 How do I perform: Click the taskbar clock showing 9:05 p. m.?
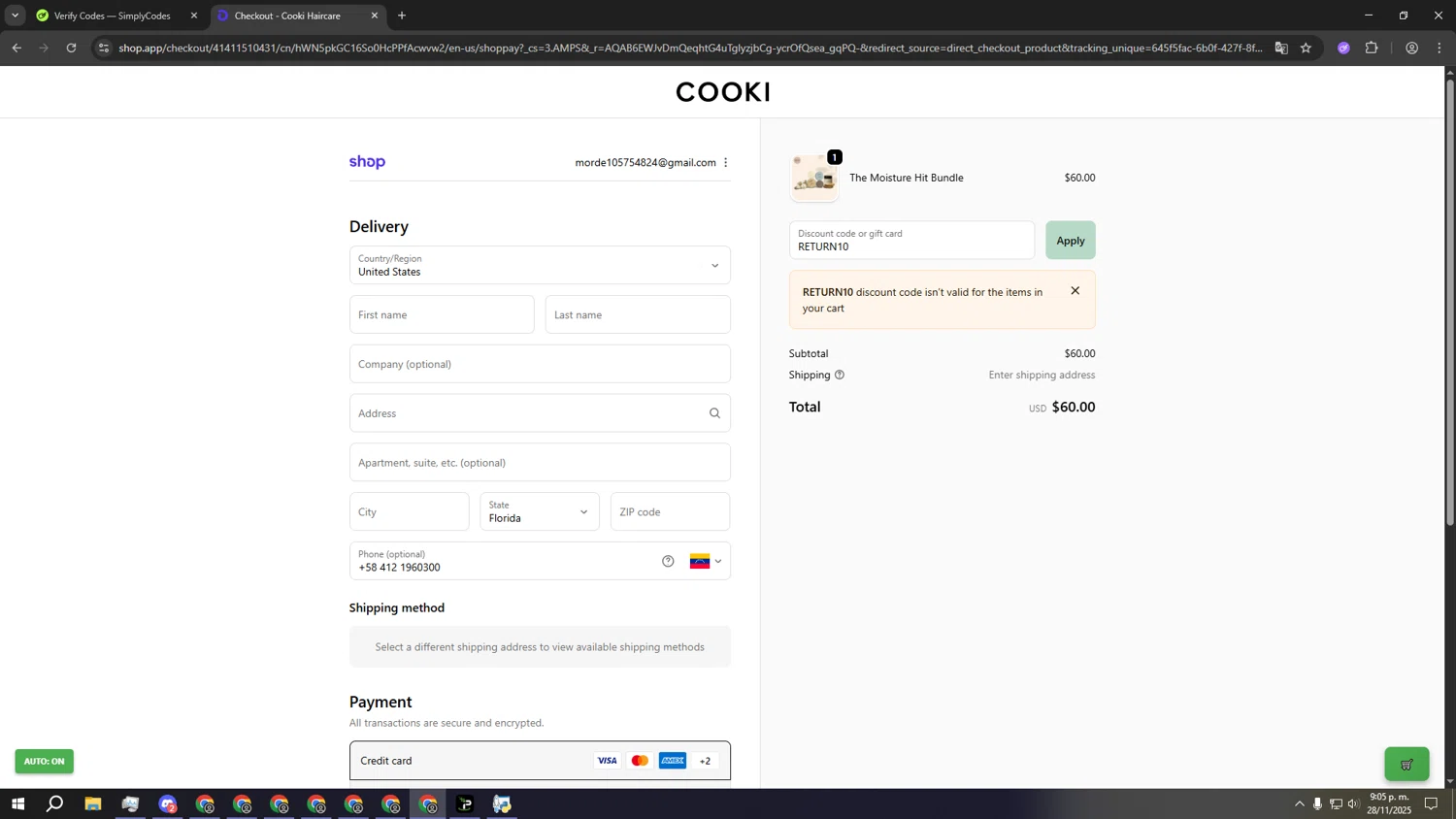1389,803
